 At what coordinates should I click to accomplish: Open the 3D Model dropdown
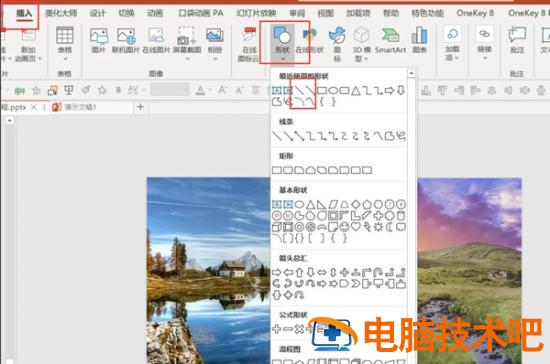click(x=361, y=43)
